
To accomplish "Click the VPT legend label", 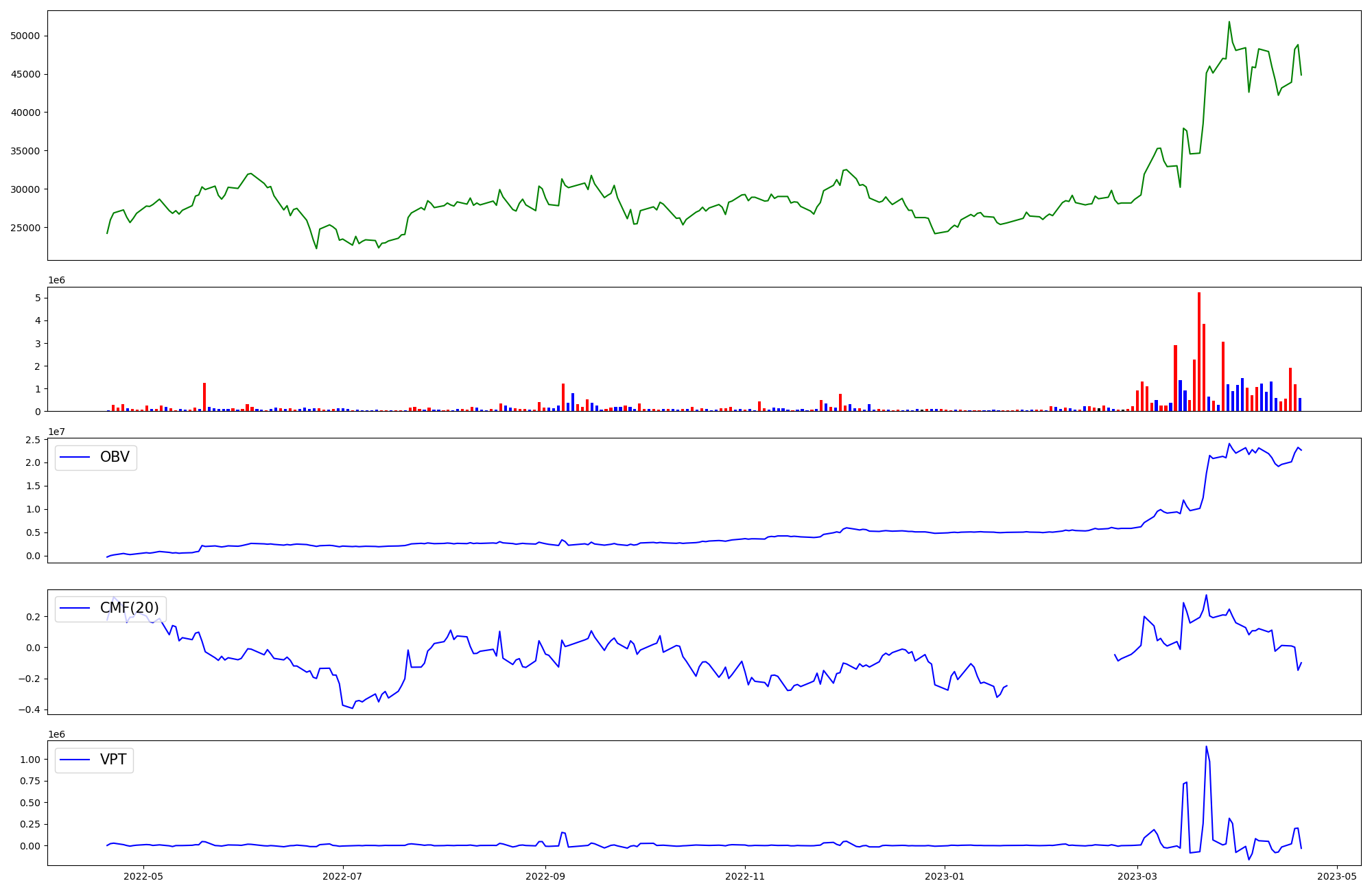I will click(113, 760).
